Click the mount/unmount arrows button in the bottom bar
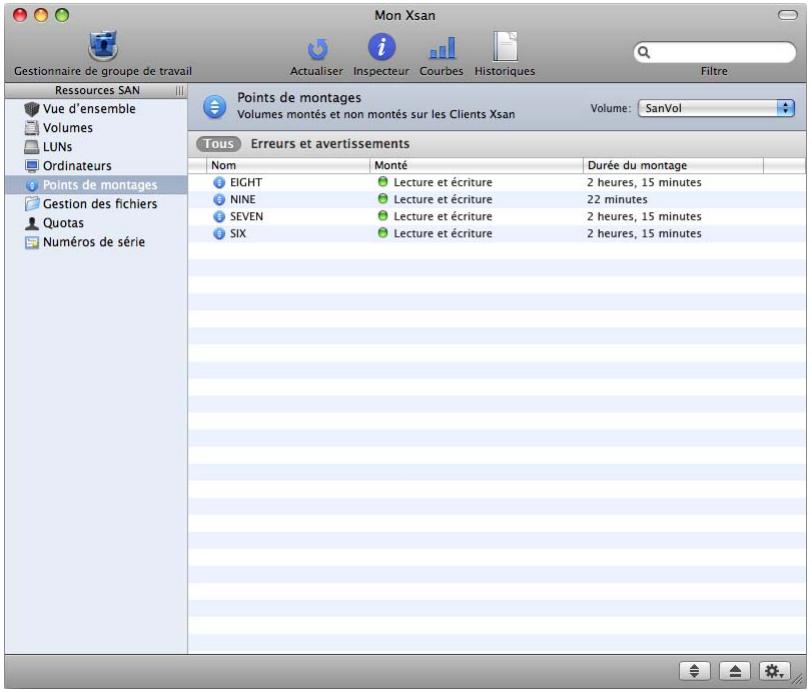The image size is (812, 692). 694,671
